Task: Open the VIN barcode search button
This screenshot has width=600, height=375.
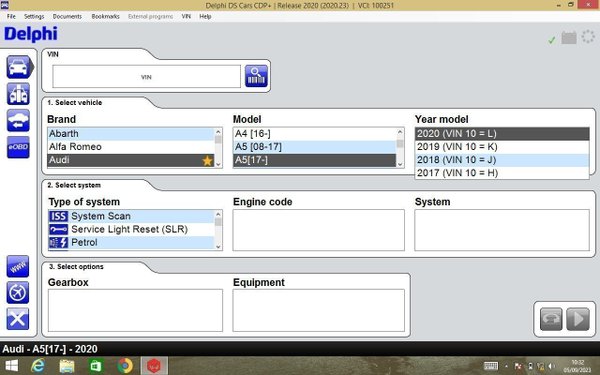Action: coord(256,76)
